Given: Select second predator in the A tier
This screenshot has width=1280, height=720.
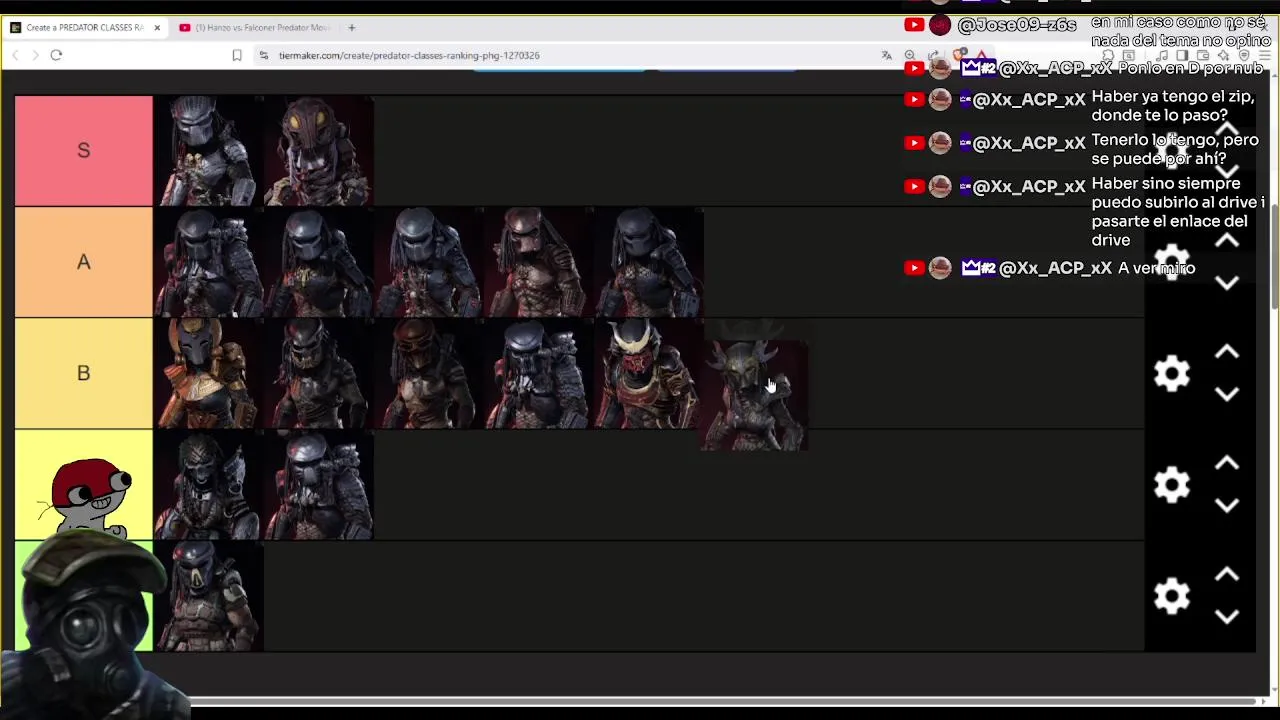Looking at the screenshot, I should (318, 262).
